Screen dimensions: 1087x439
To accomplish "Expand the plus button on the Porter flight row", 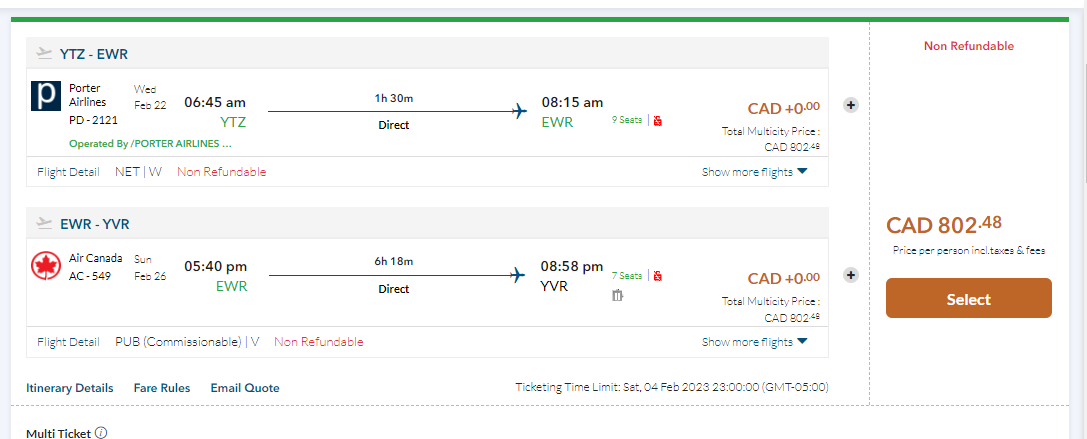I will pyautogui.click(x=851, y=105).
